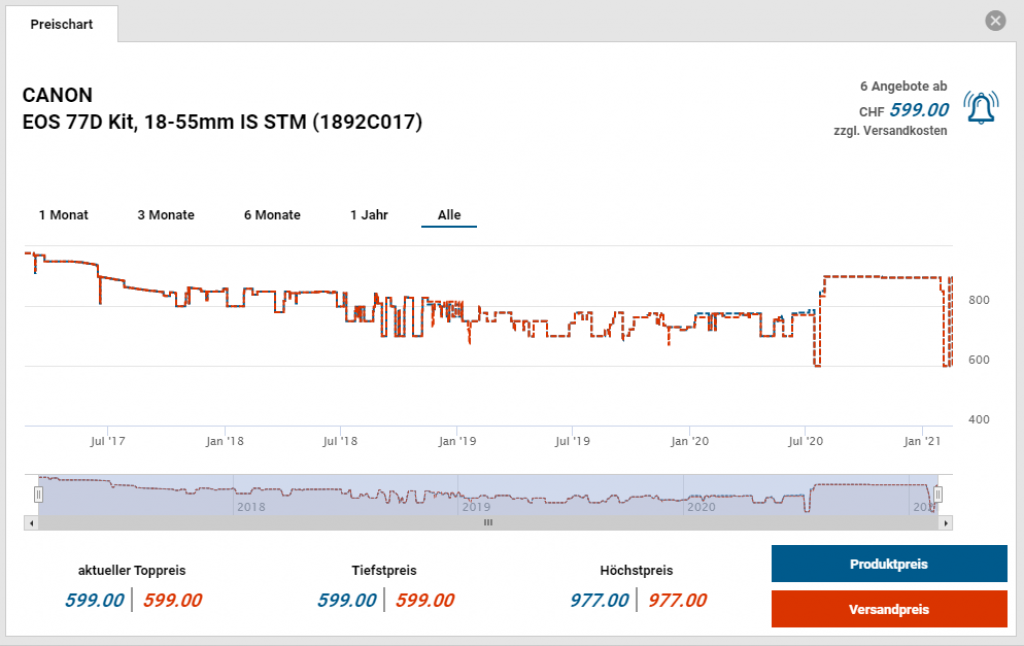Select the 1 Monat time range

coord(64,215)
